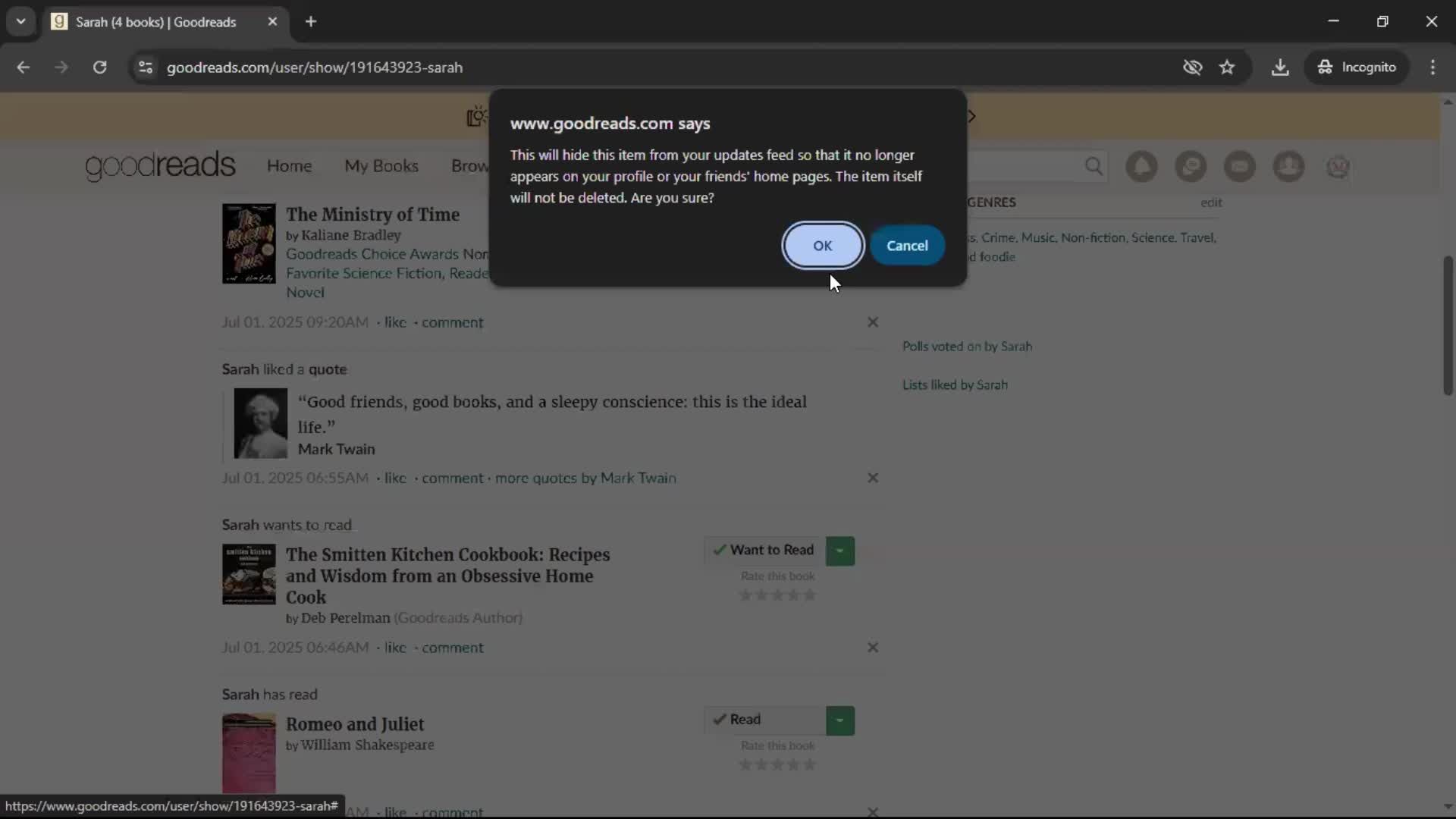Open profile avatar menu

[1338, 166]
